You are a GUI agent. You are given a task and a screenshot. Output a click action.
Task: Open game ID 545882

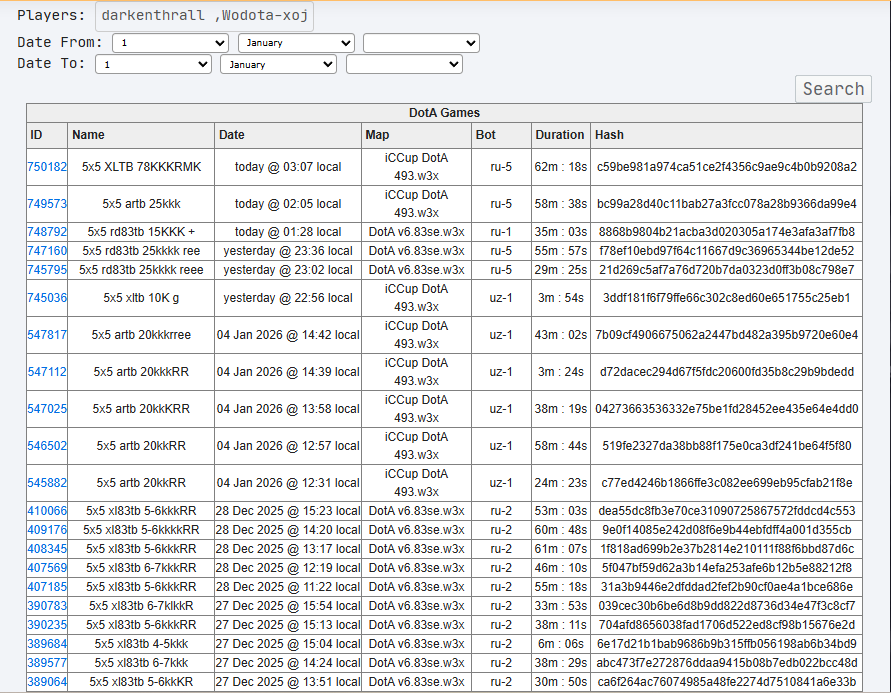47,482
